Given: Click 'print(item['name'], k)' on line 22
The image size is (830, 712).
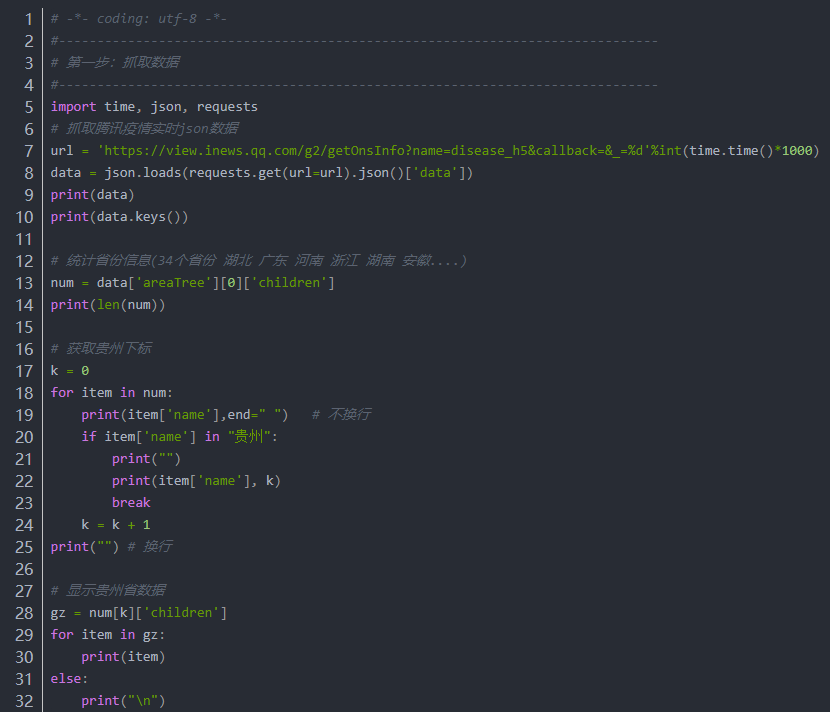Looking at the screenshot, I should [x=196, y=481].
